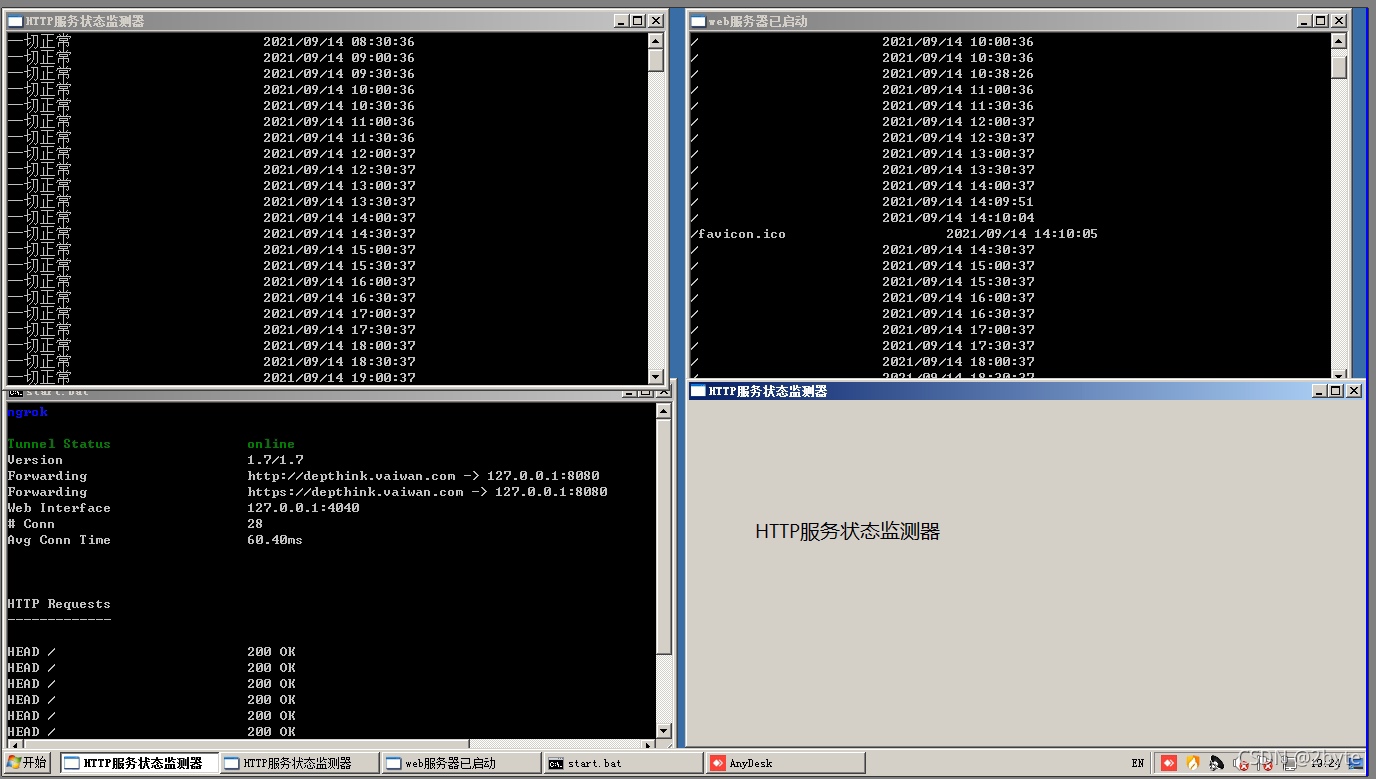The width and height of the screenshot is (1376, 779).
Task: Click timestamp 2021/09/14 14:09:51 in web server log
Action: tap(958, 202)
